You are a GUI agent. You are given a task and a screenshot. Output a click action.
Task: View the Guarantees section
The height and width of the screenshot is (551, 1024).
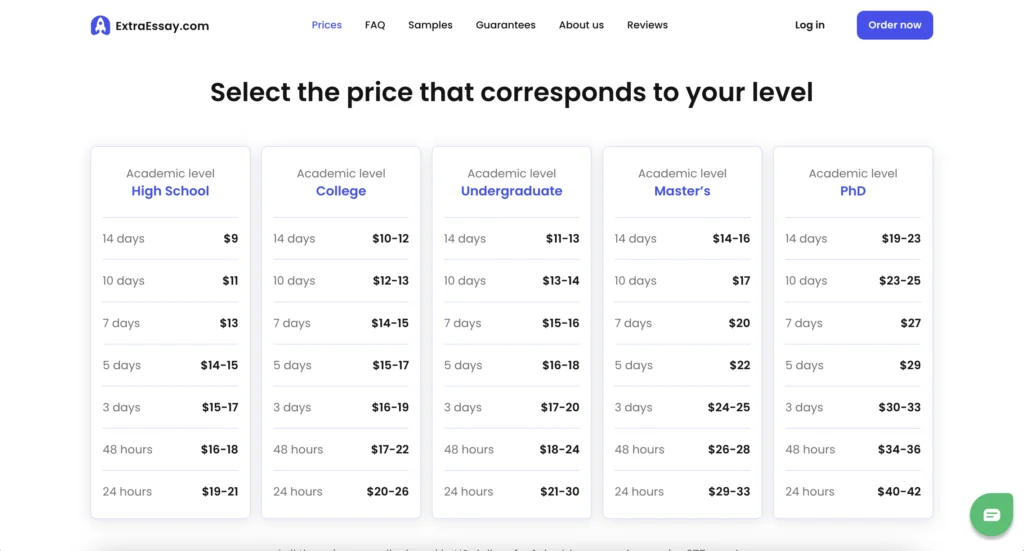coord(505,25)
